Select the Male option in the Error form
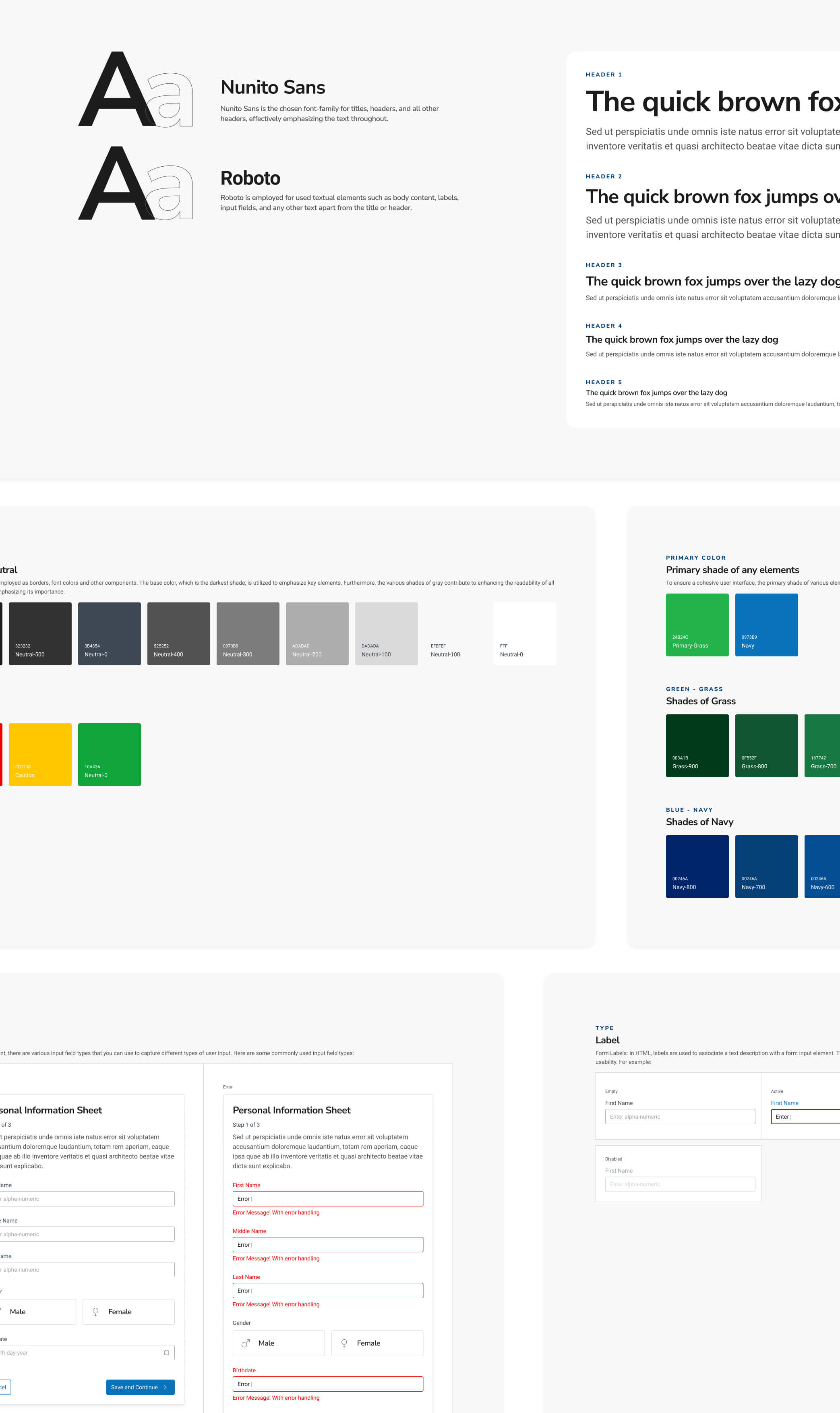 (279, 1343)
